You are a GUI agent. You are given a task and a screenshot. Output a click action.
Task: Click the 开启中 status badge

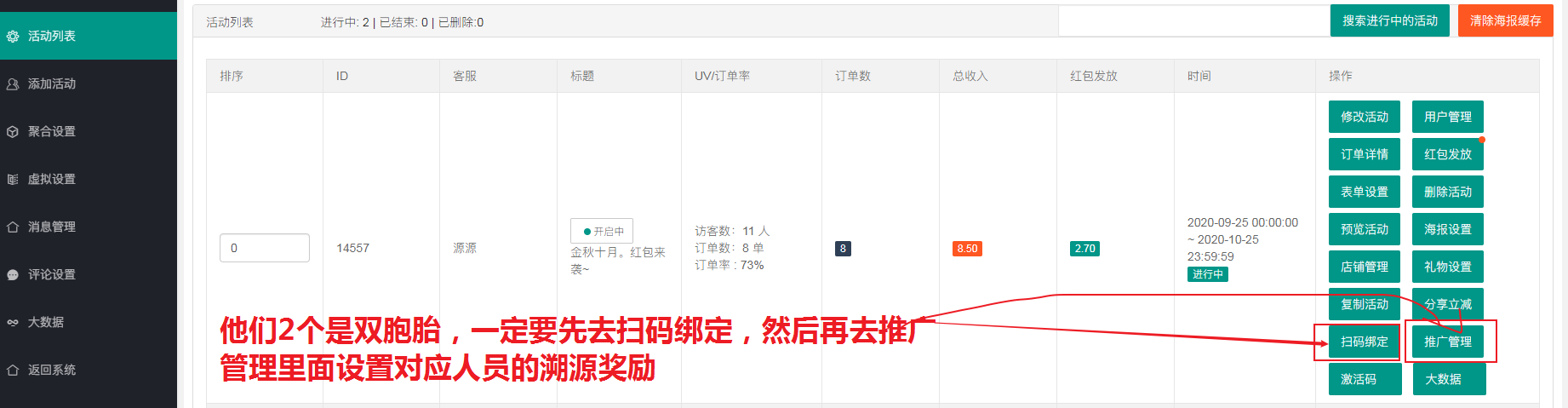[x=602, y=231]
